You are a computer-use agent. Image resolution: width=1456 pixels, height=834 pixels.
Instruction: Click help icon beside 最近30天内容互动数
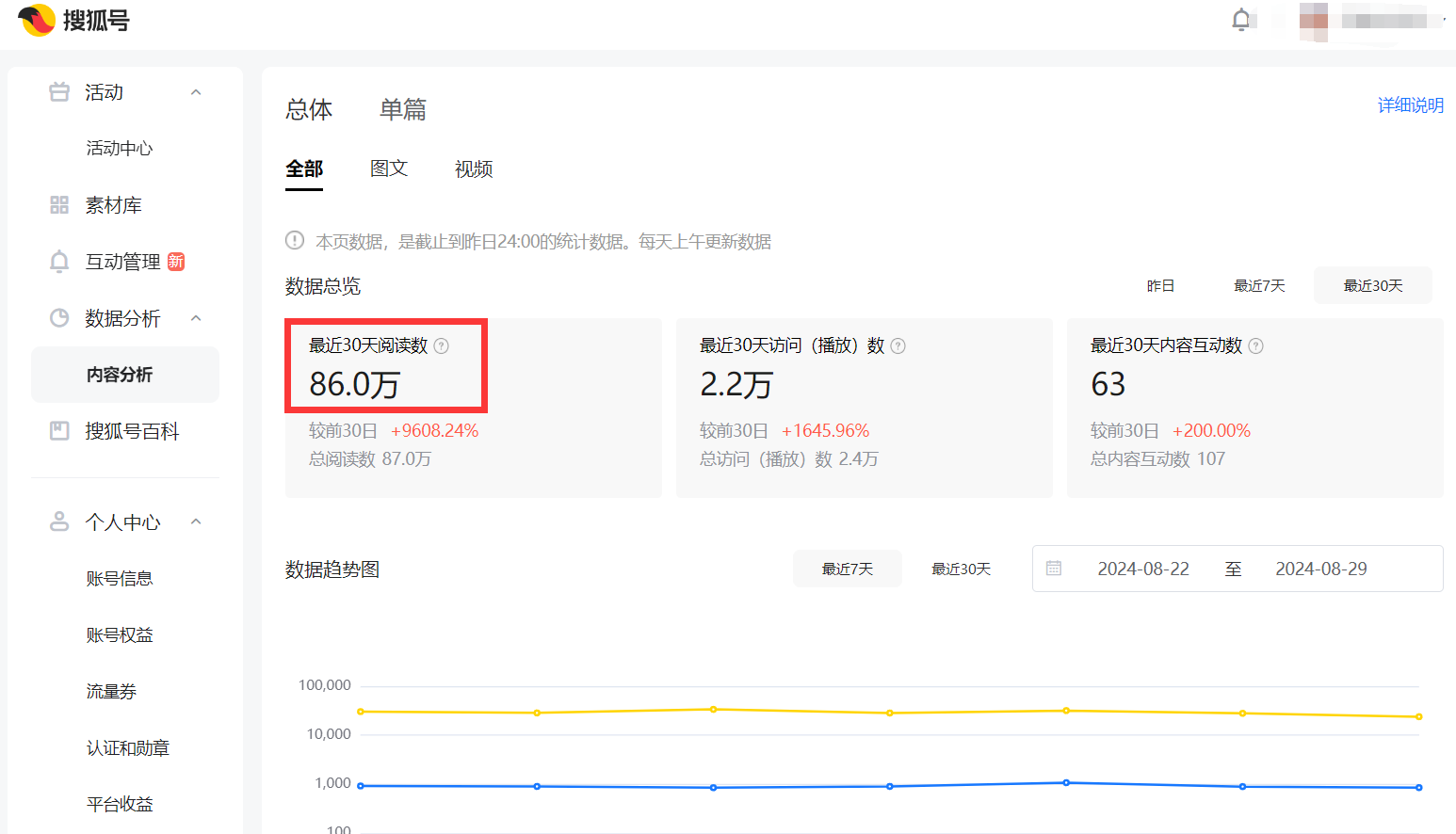[x=1255, y=346]
